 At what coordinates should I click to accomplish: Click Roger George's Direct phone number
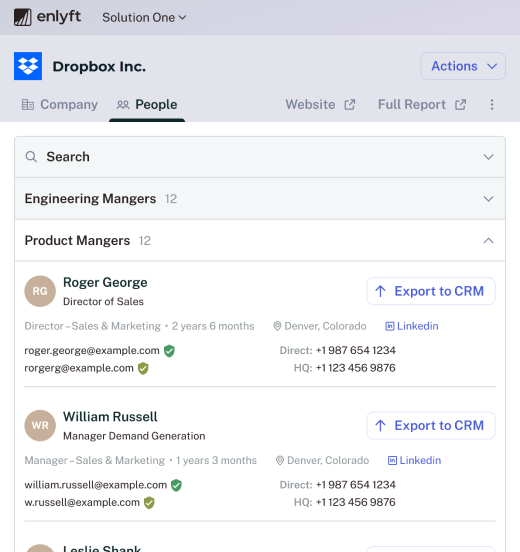coord(356,350)
